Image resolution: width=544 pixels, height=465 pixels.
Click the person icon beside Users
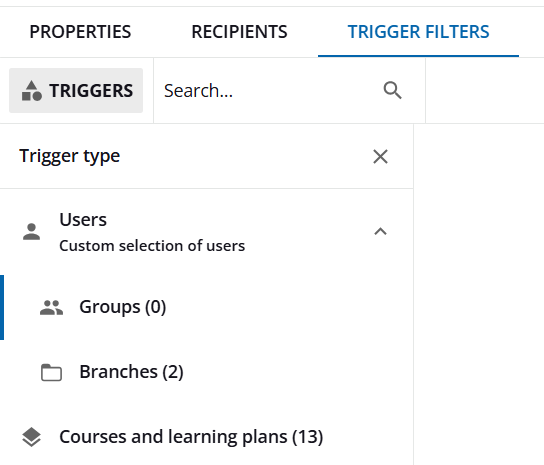[32, 232]
